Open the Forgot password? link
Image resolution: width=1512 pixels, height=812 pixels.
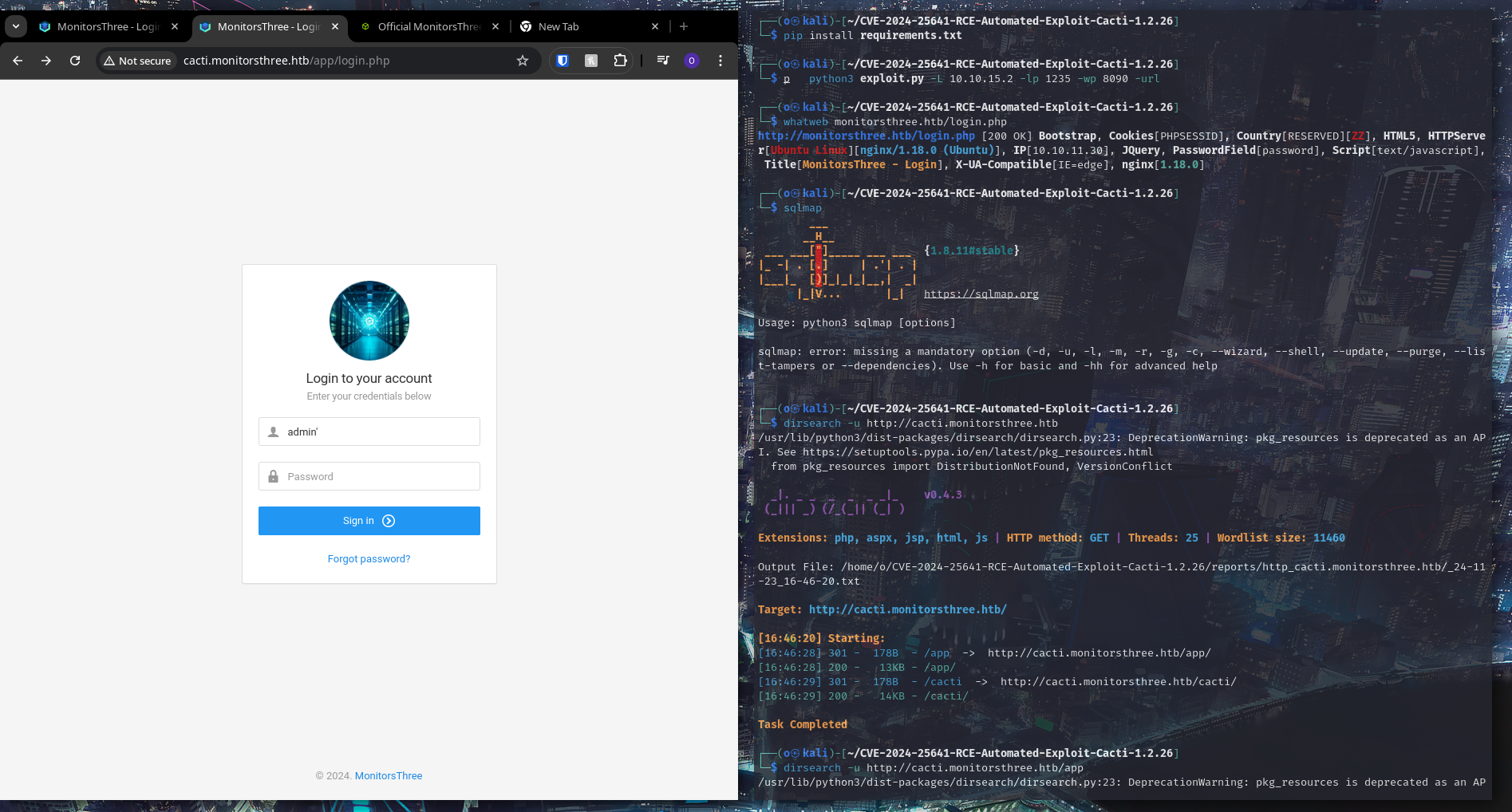click(369, 559)
